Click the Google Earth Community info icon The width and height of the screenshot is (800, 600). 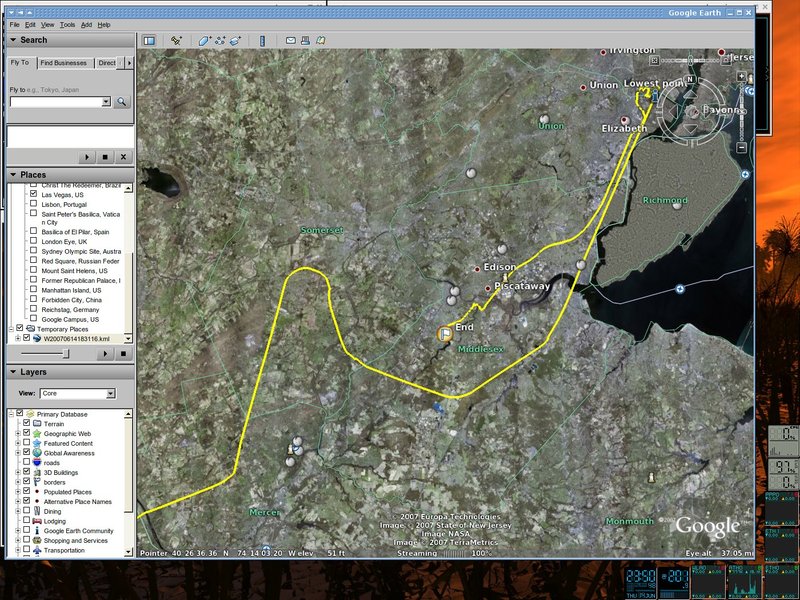37,531
